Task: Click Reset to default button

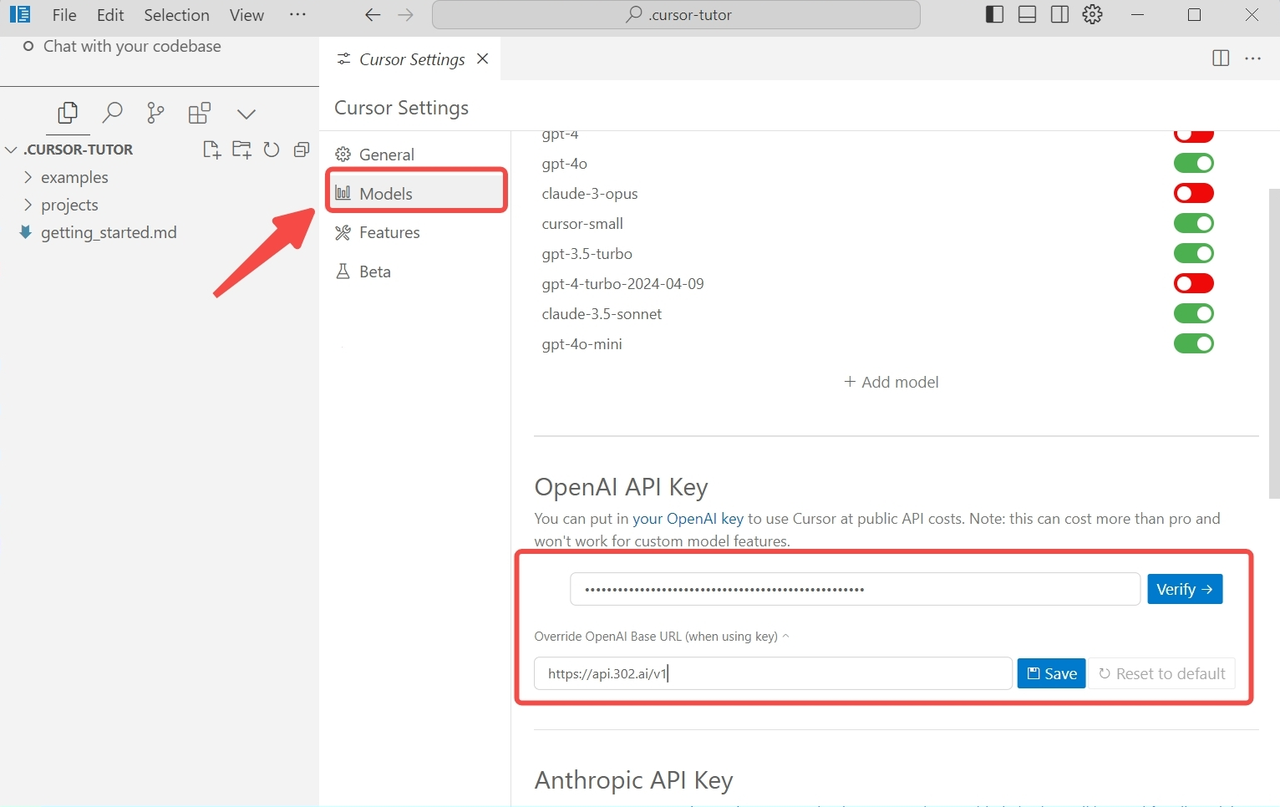Action: (1162, 673)
